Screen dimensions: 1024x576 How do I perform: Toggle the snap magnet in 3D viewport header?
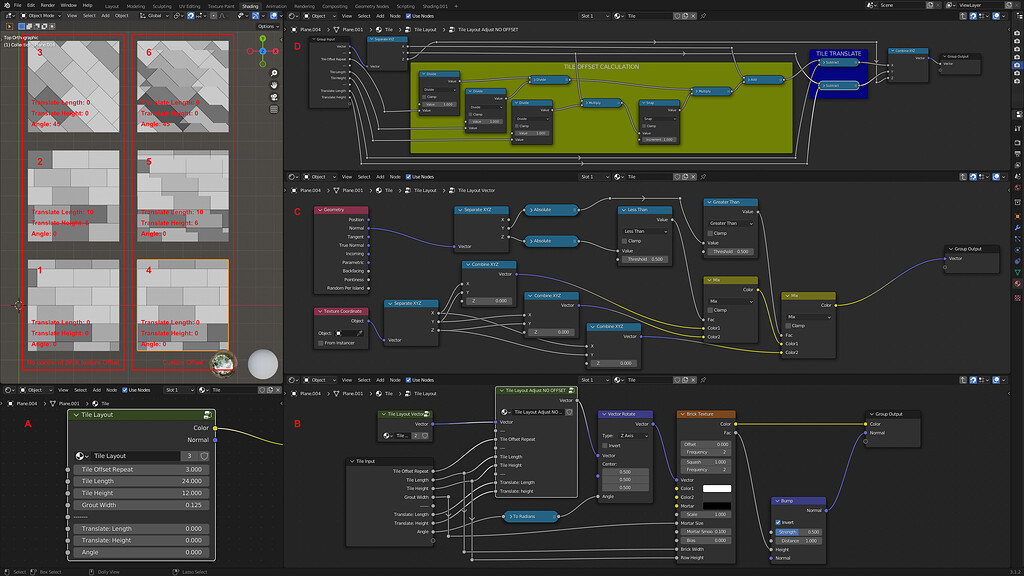pos(191,16)
